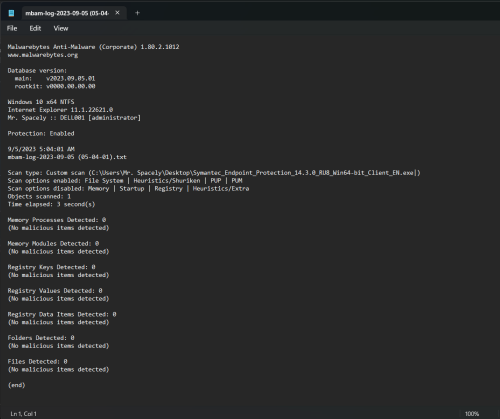The width and height of the screenshot is (500, 419).
Task: Place cursor on Malwarebytes Anti-Malware title line
Action: (93, 47)
